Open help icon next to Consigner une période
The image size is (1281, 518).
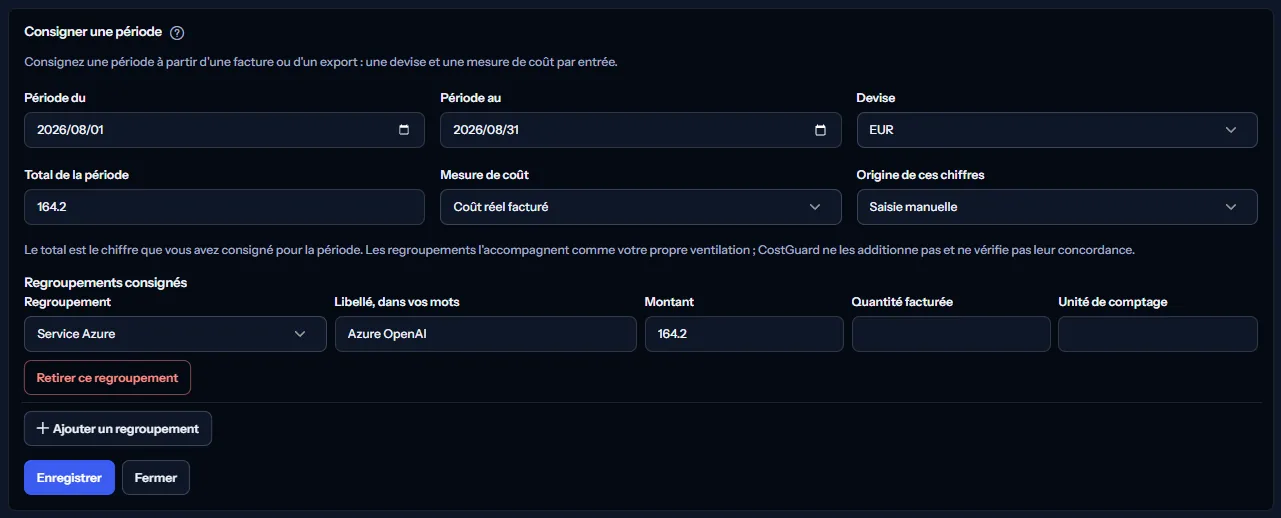pos(177,33)
